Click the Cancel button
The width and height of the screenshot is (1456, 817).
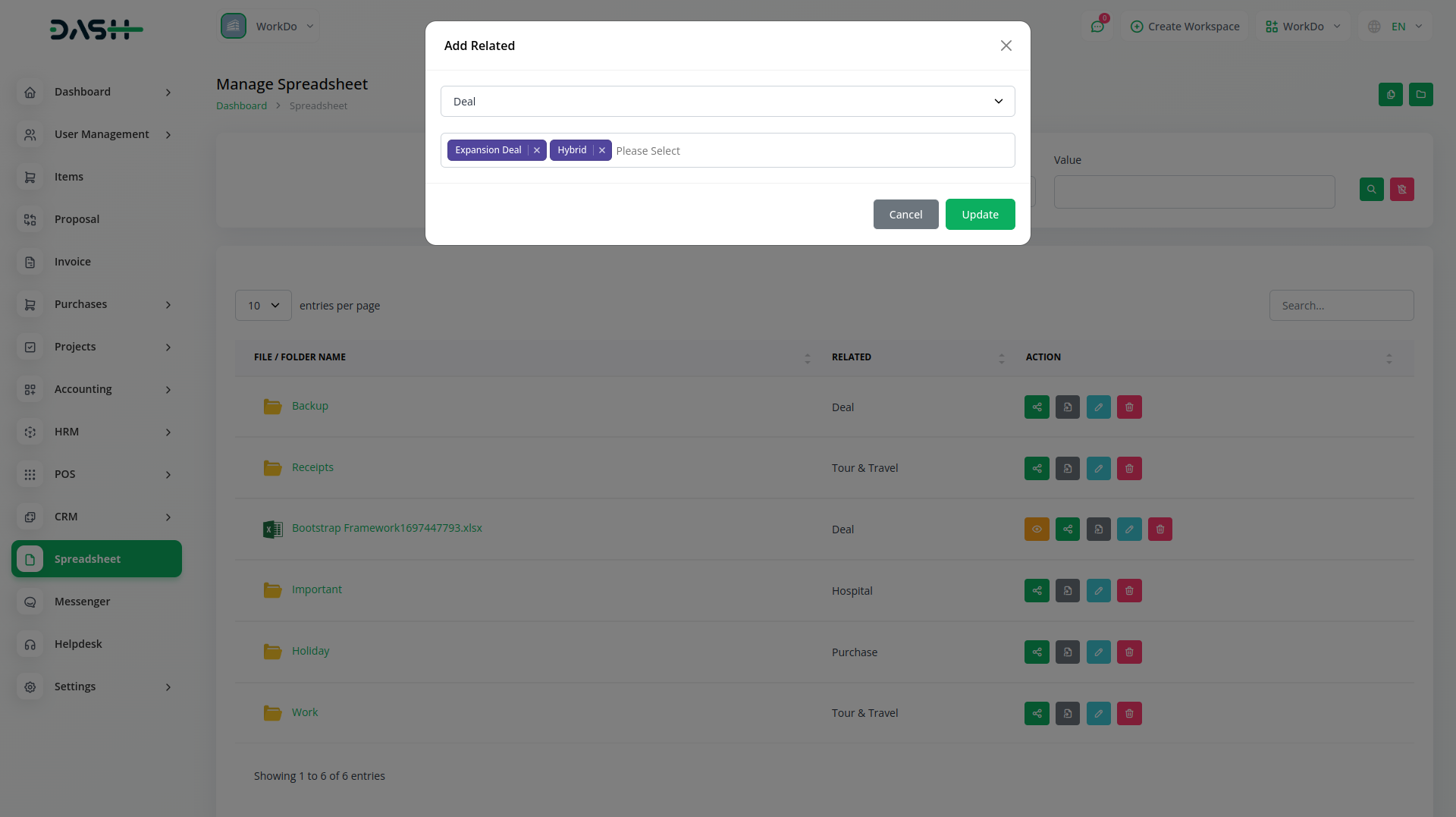pos(905,215)
